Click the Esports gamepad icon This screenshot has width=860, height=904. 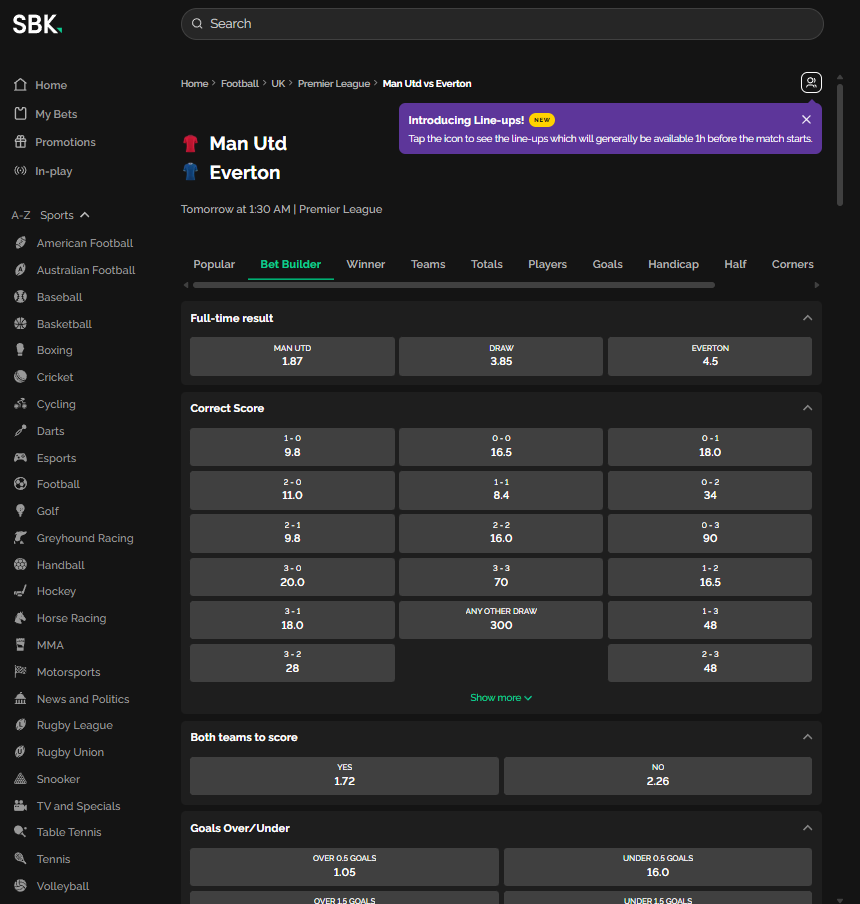point(20,458)
